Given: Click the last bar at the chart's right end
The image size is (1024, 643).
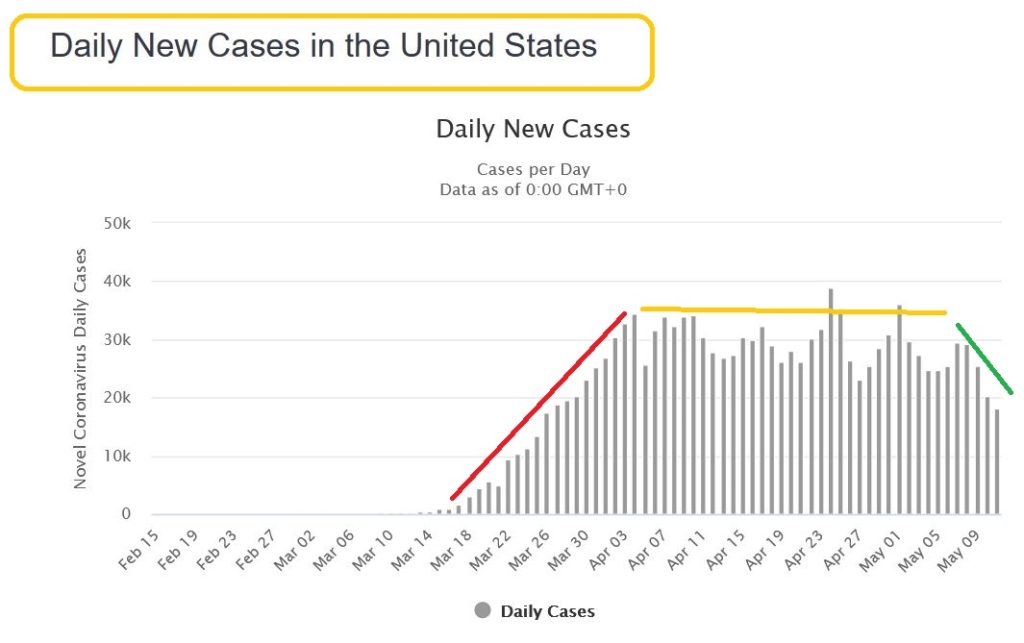Looking at the screenshot, I should tap(997, 462).
